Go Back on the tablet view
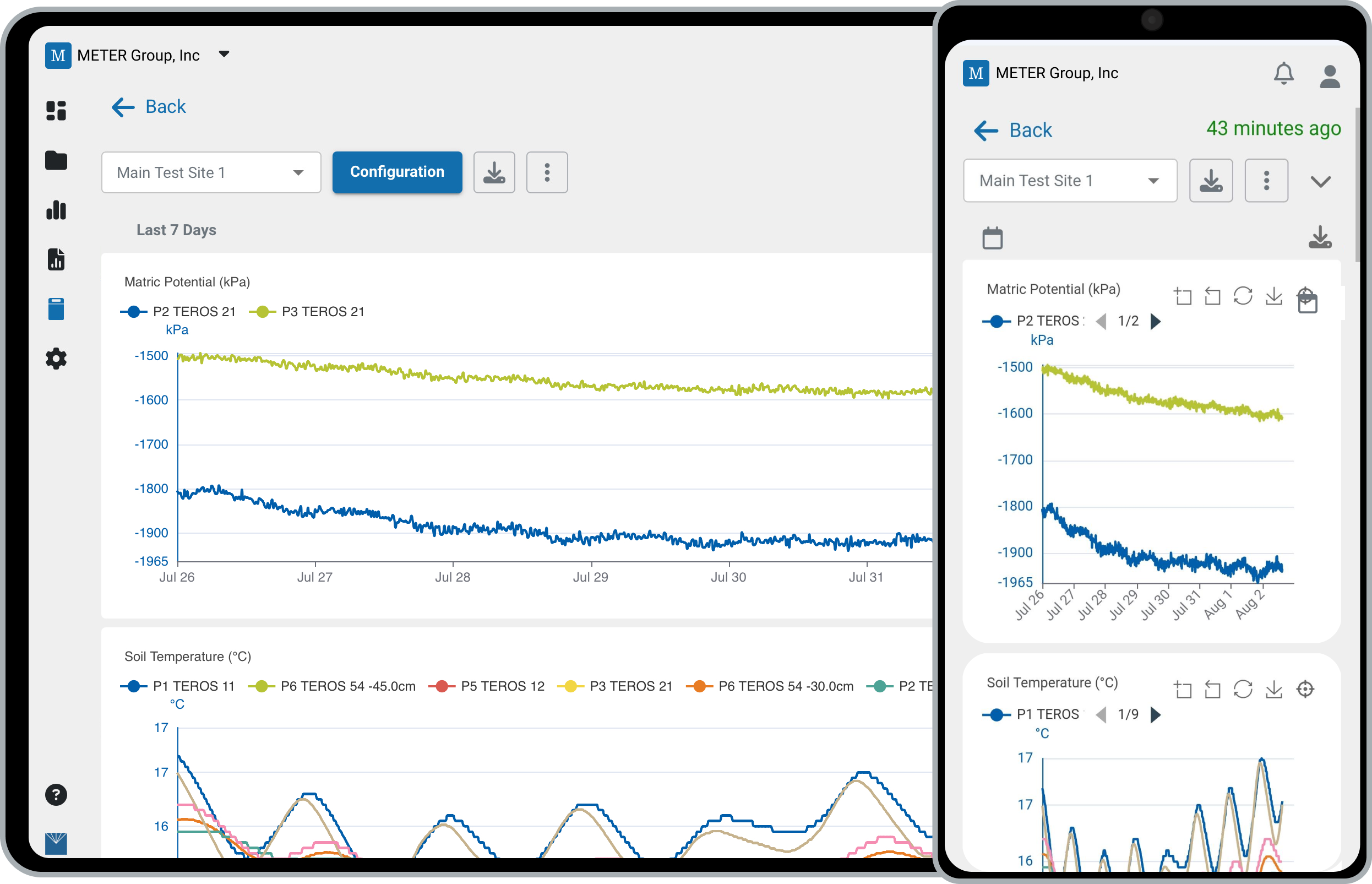This screenshot has width=1372, height=884. [149, 107]
